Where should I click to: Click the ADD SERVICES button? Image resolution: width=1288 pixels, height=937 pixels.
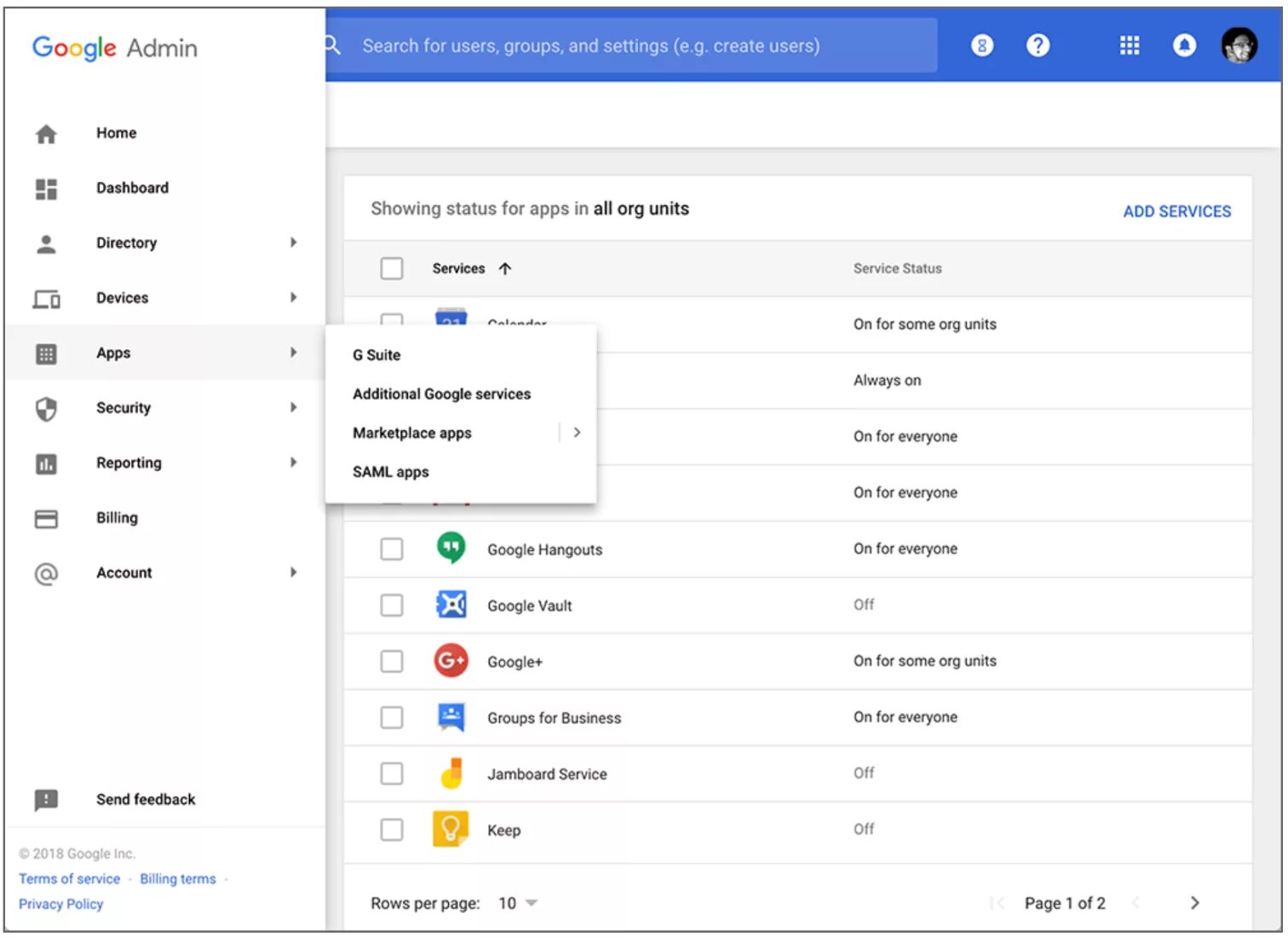click(x=1176, y=211)
